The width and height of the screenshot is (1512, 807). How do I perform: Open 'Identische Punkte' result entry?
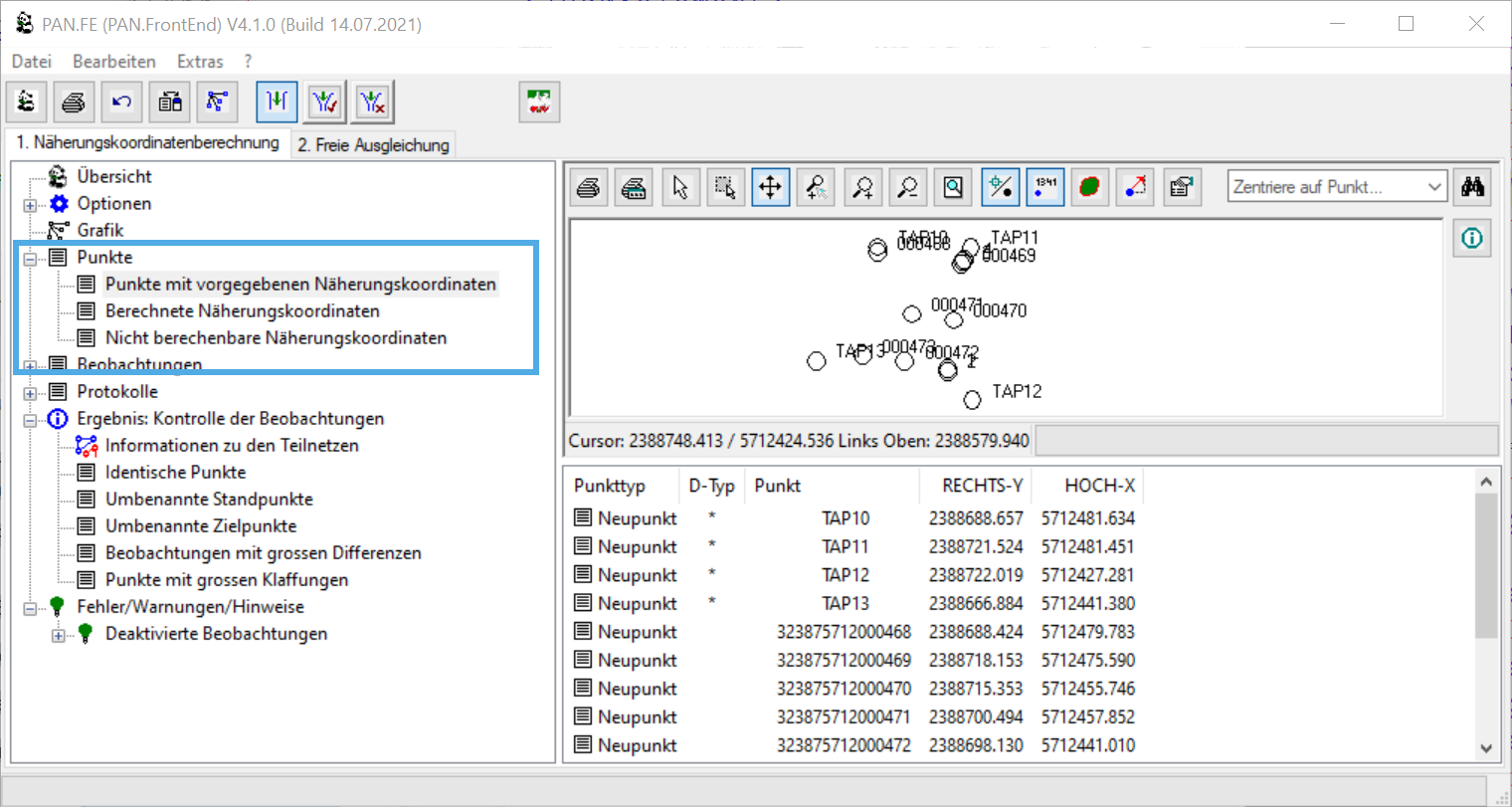coord(175,473)
